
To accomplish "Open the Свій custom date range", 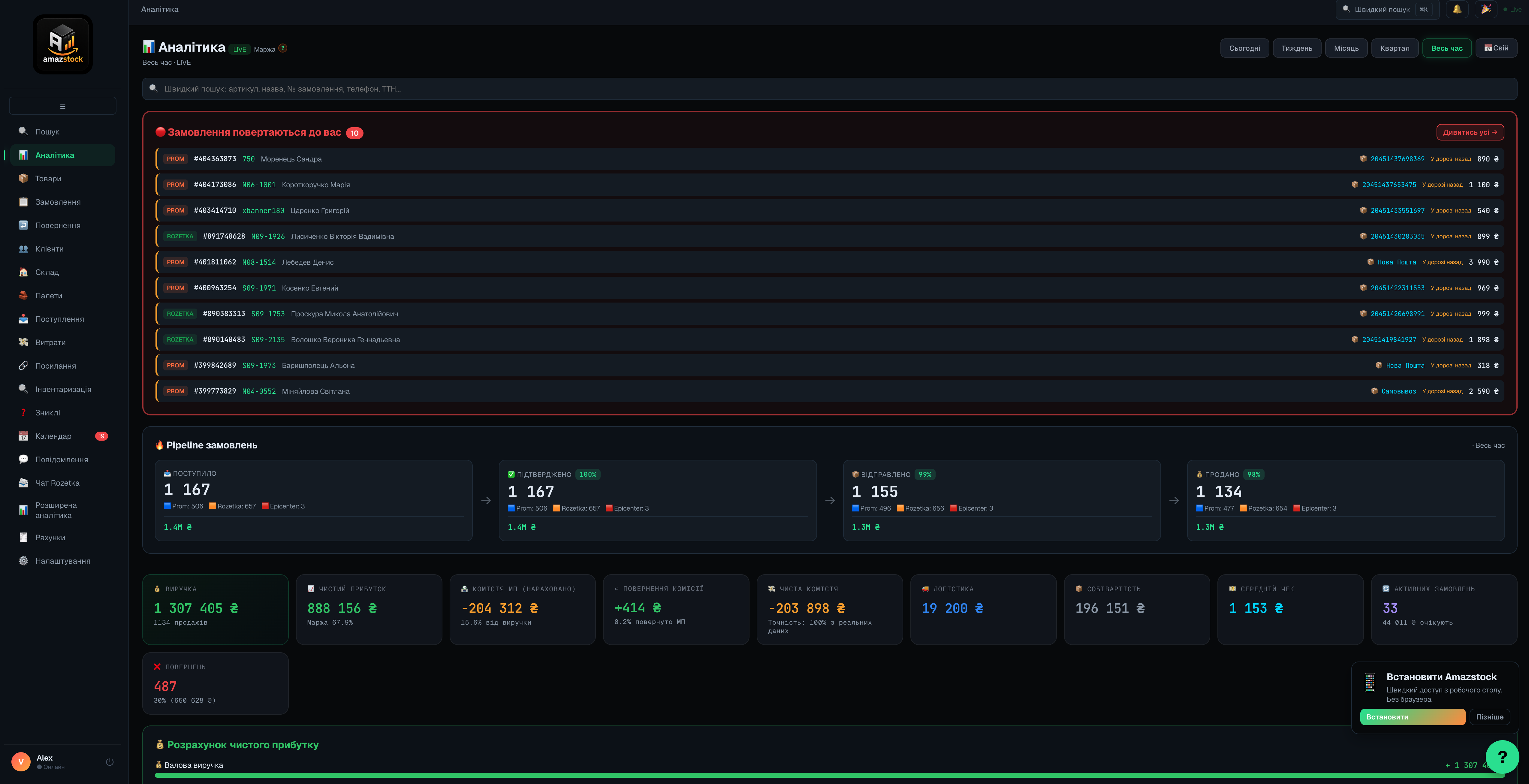I will pyautogui.click(x=1496, y=48).
